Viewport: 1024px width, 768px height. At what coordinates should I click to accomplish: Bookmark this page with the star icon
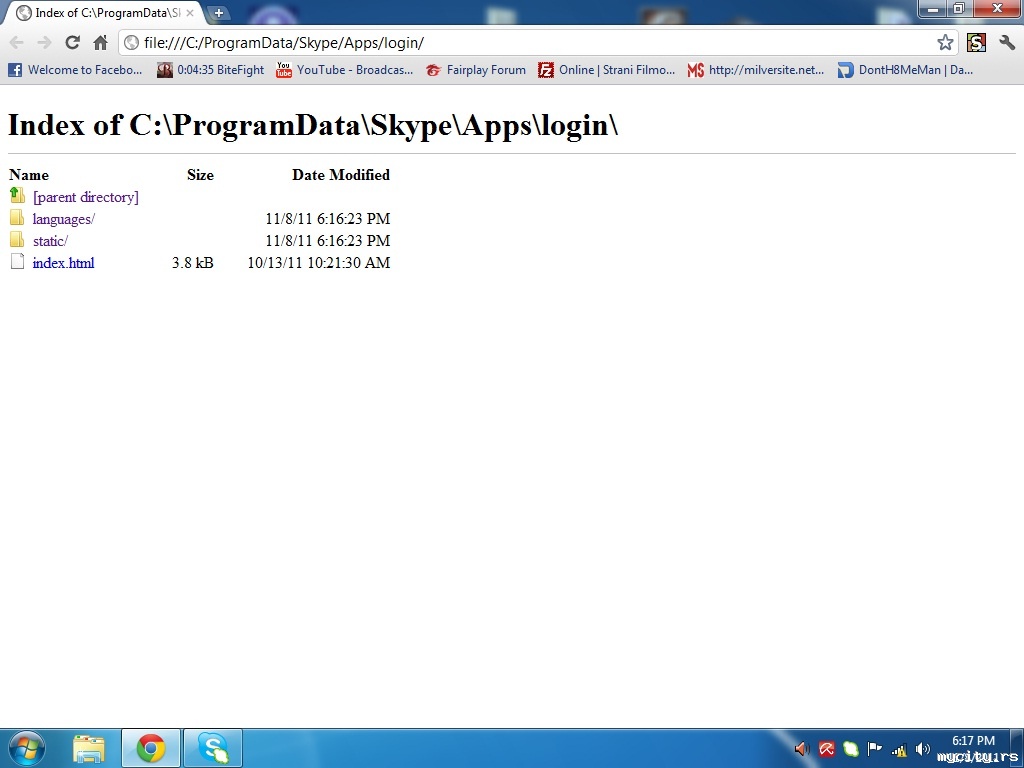click(945, 43)
